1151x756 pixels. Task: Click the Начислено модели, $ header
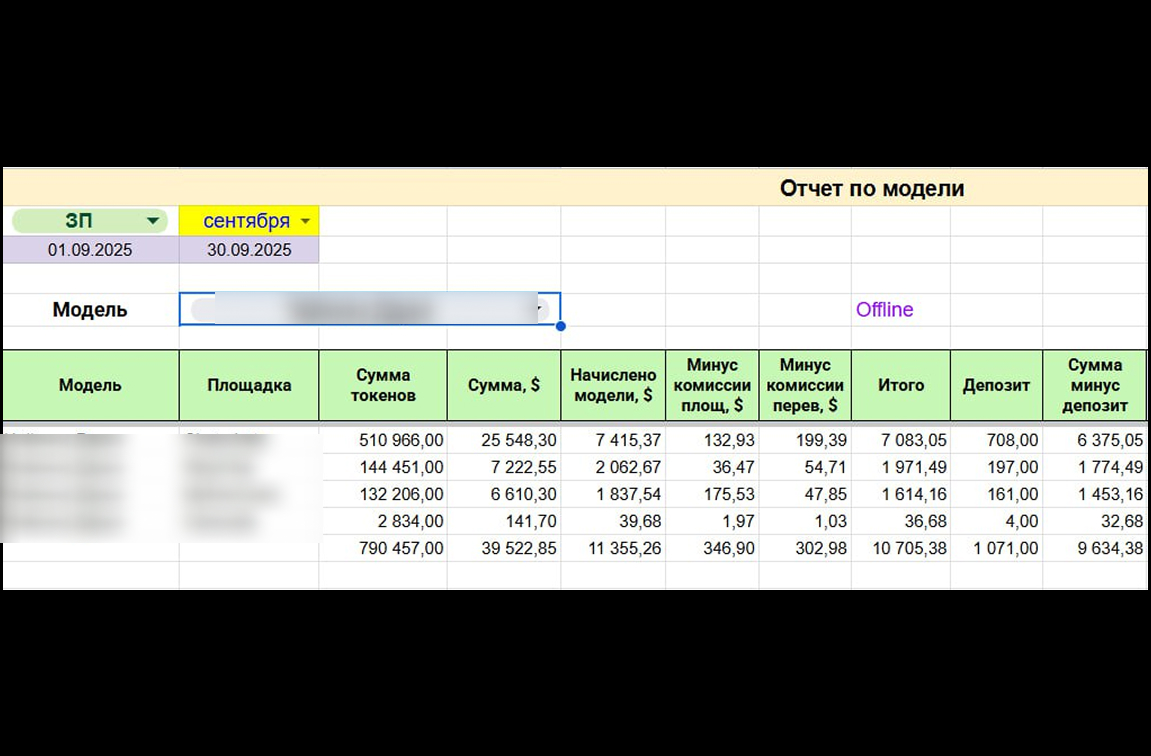click(x=613, y=385)
